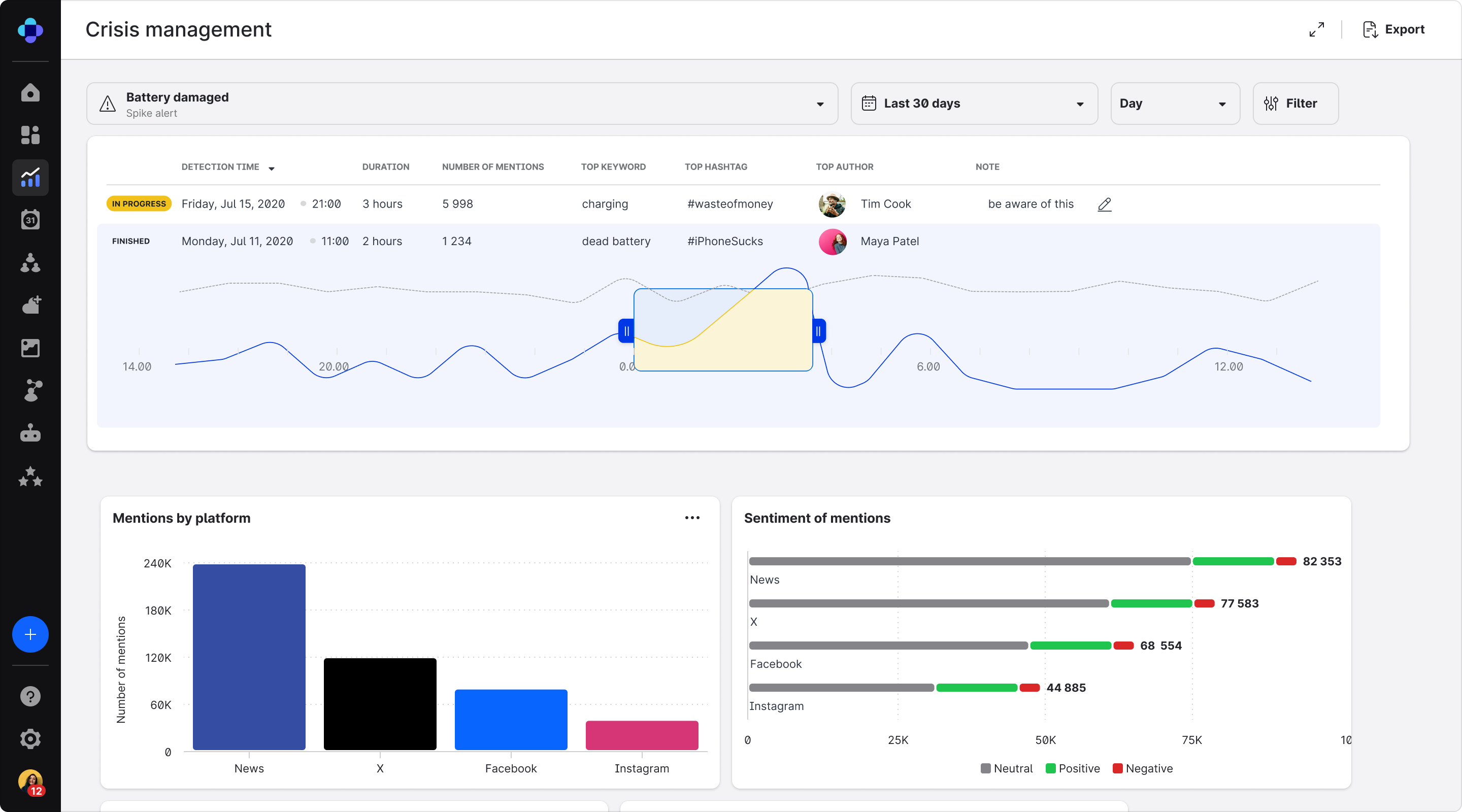Open the robot bot icon in sidebar
This screenshot has width=1462, height=812.
coord(30,433)
